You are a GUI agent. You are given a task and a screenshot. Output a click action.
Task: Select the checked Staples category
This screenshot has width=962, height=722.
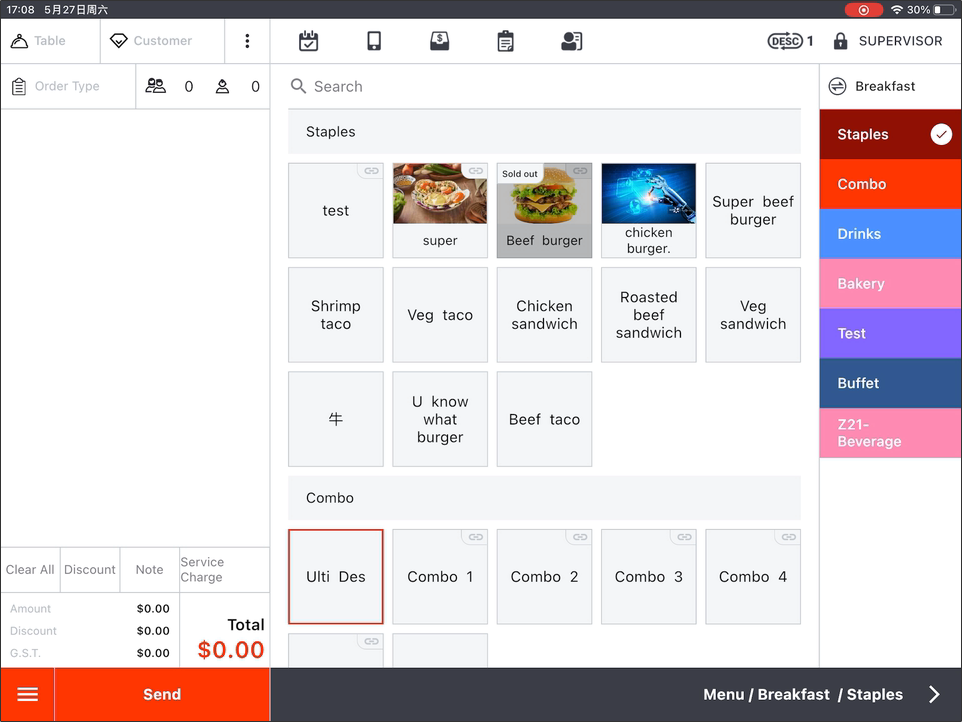tap(889, 135)
